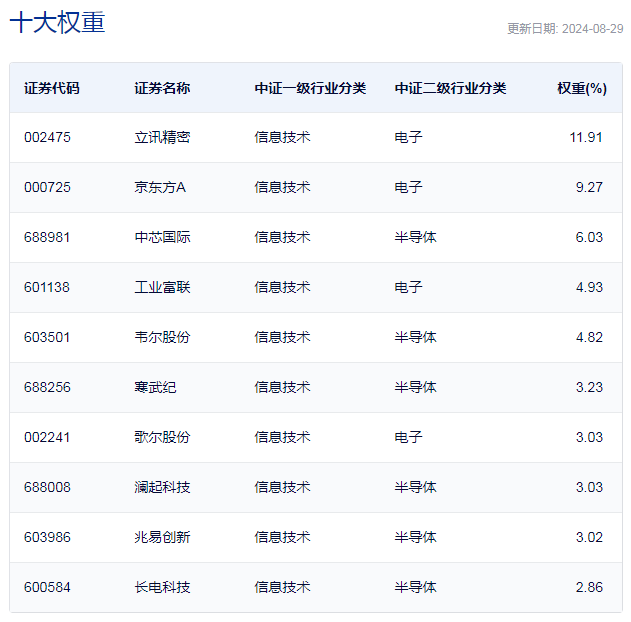631x622 pixels.
Task: Click weight value 11.91
Action: click(586, 137)
